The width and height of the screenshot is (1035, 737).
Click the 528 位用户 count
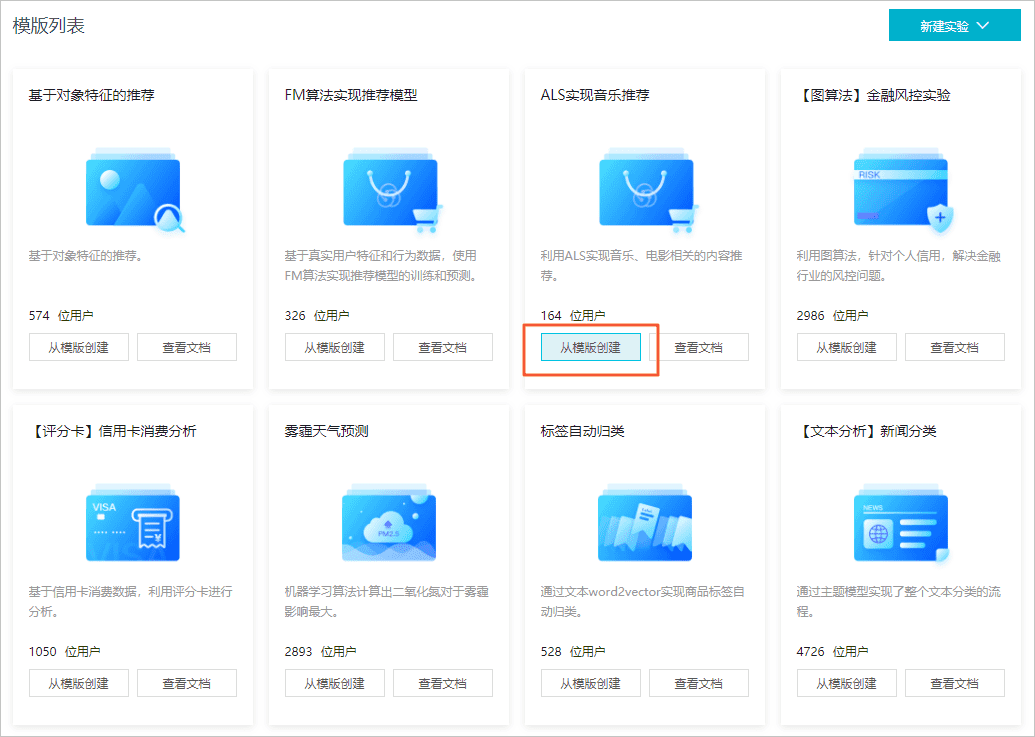[573, 651]
